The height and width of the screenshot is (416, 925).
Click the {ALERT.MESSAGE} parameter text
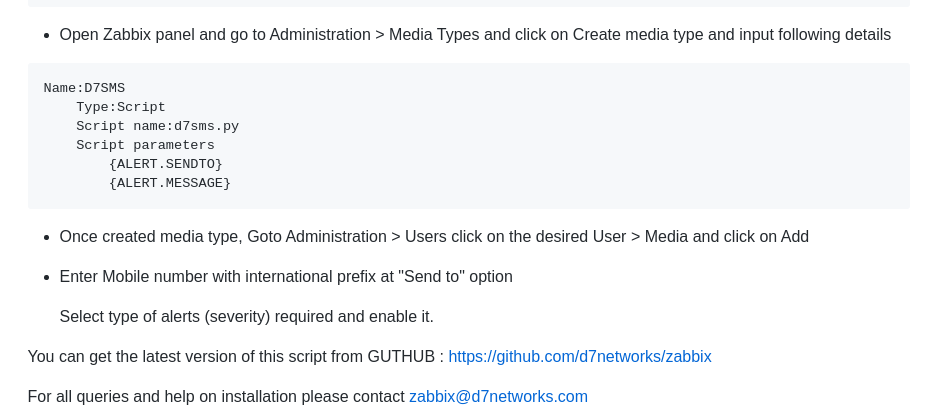pos(169,183)
